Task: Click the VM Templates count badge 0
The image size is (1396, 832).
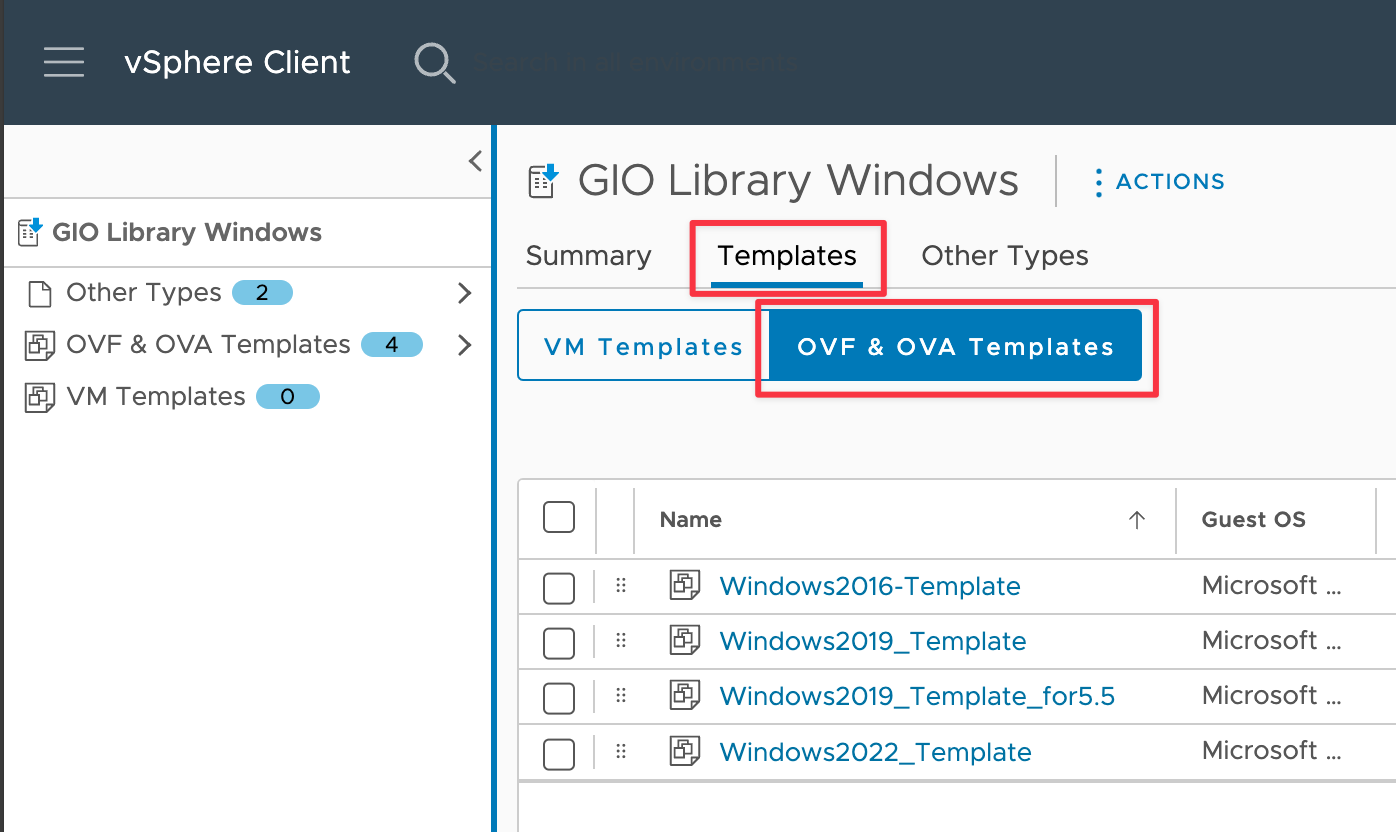Action: tap(288, 397)
